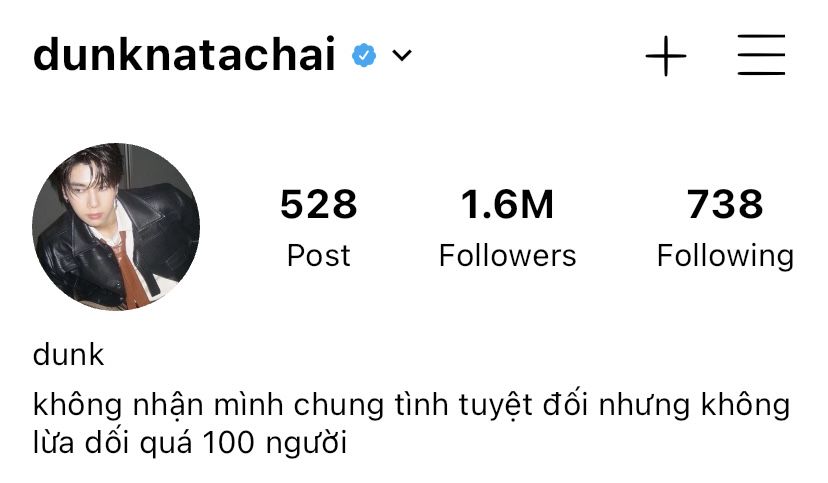Viewport: 828px width, 483px height.
Task: Click the bio line lừa dối quá
Action: coord(190,442)
